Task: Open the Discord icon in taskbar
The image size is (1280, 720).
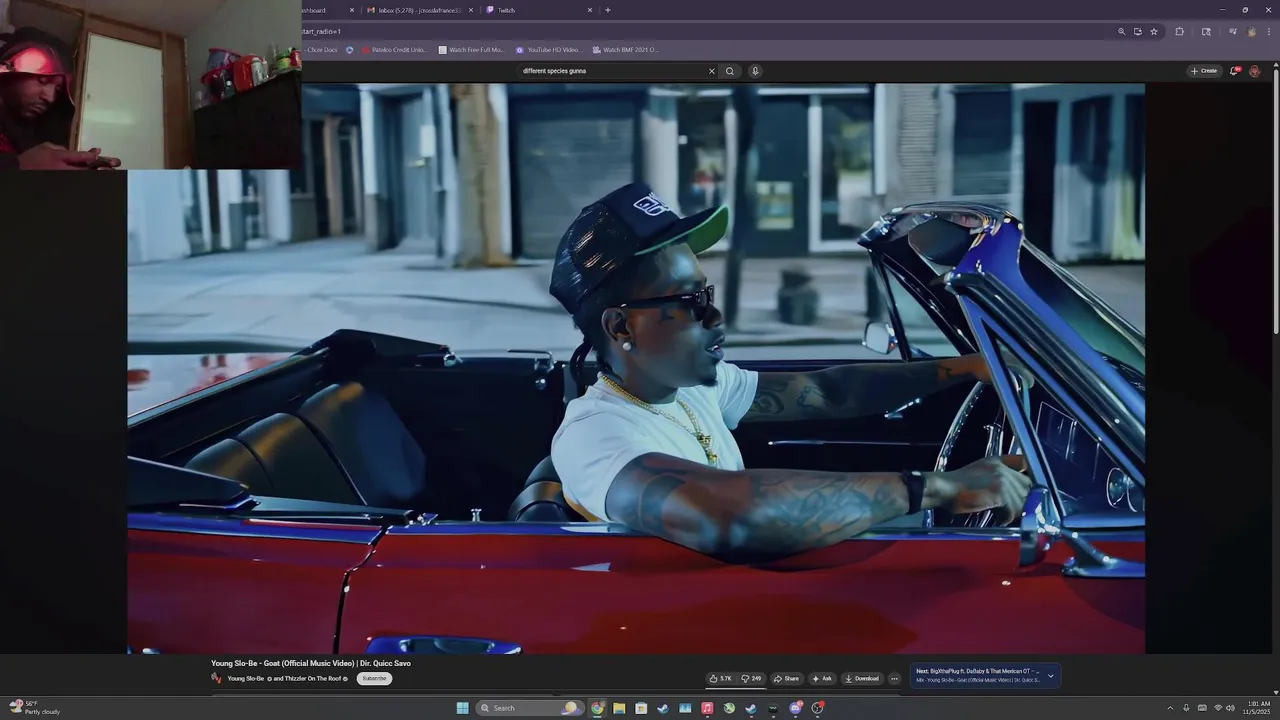Action: click(x=795, y=708)
